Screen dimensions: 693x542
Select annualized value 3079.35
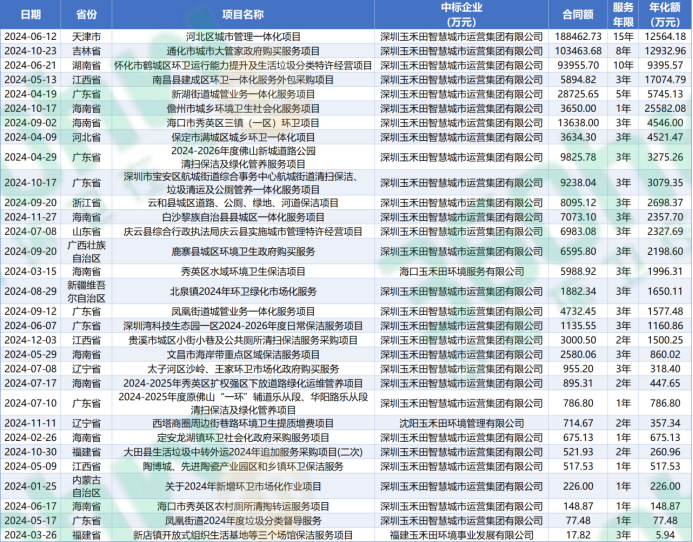[665, 183]
